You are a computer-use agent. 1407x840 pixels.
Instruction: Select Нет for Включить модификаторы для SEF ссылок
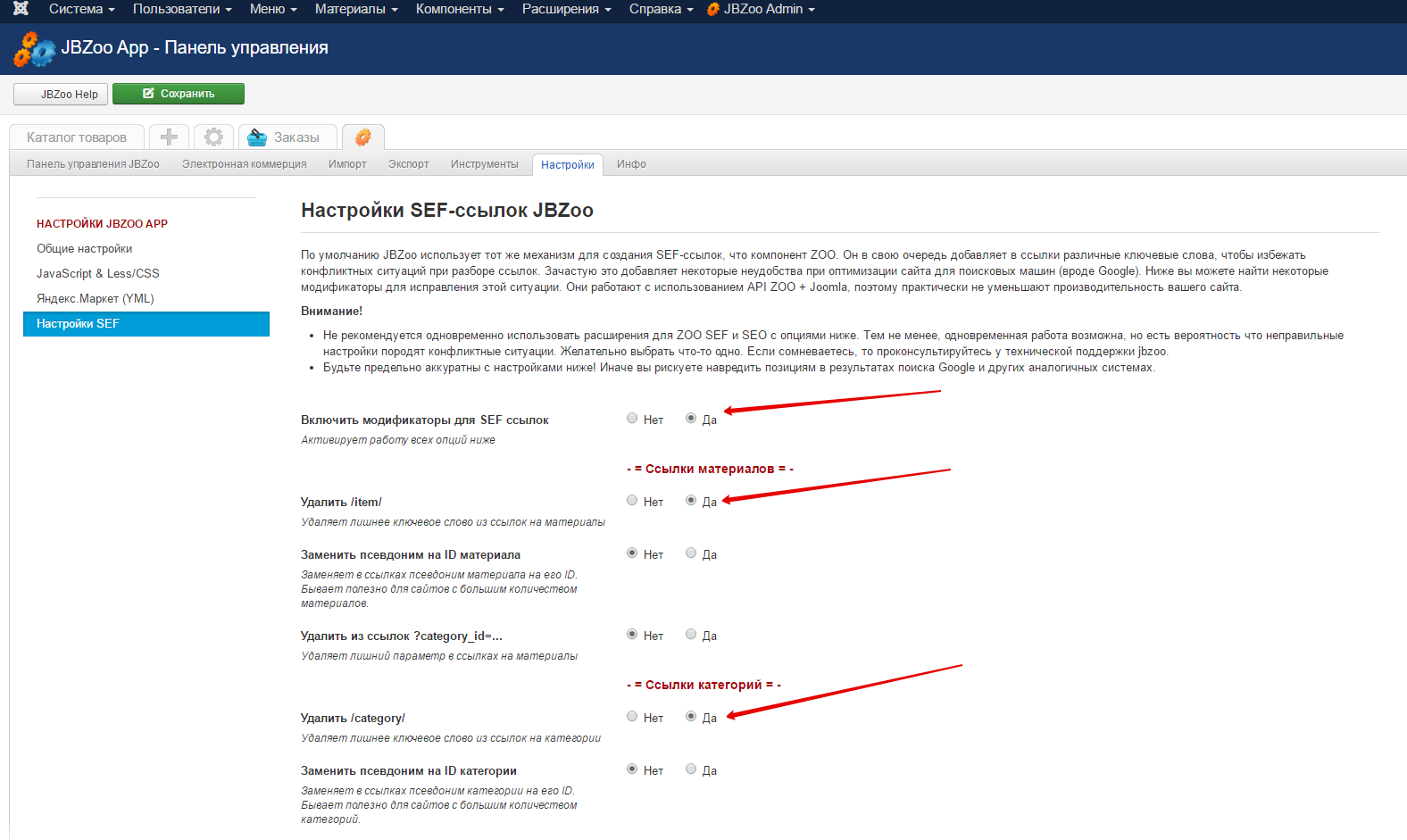point(632,418)
